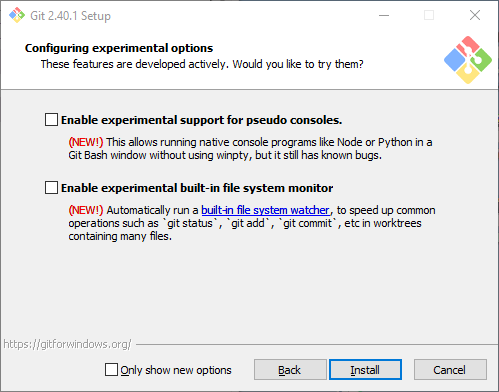Click the Configuring experimental options heading
Viewport: 499px width, 392px height.
tap(119, 48)
